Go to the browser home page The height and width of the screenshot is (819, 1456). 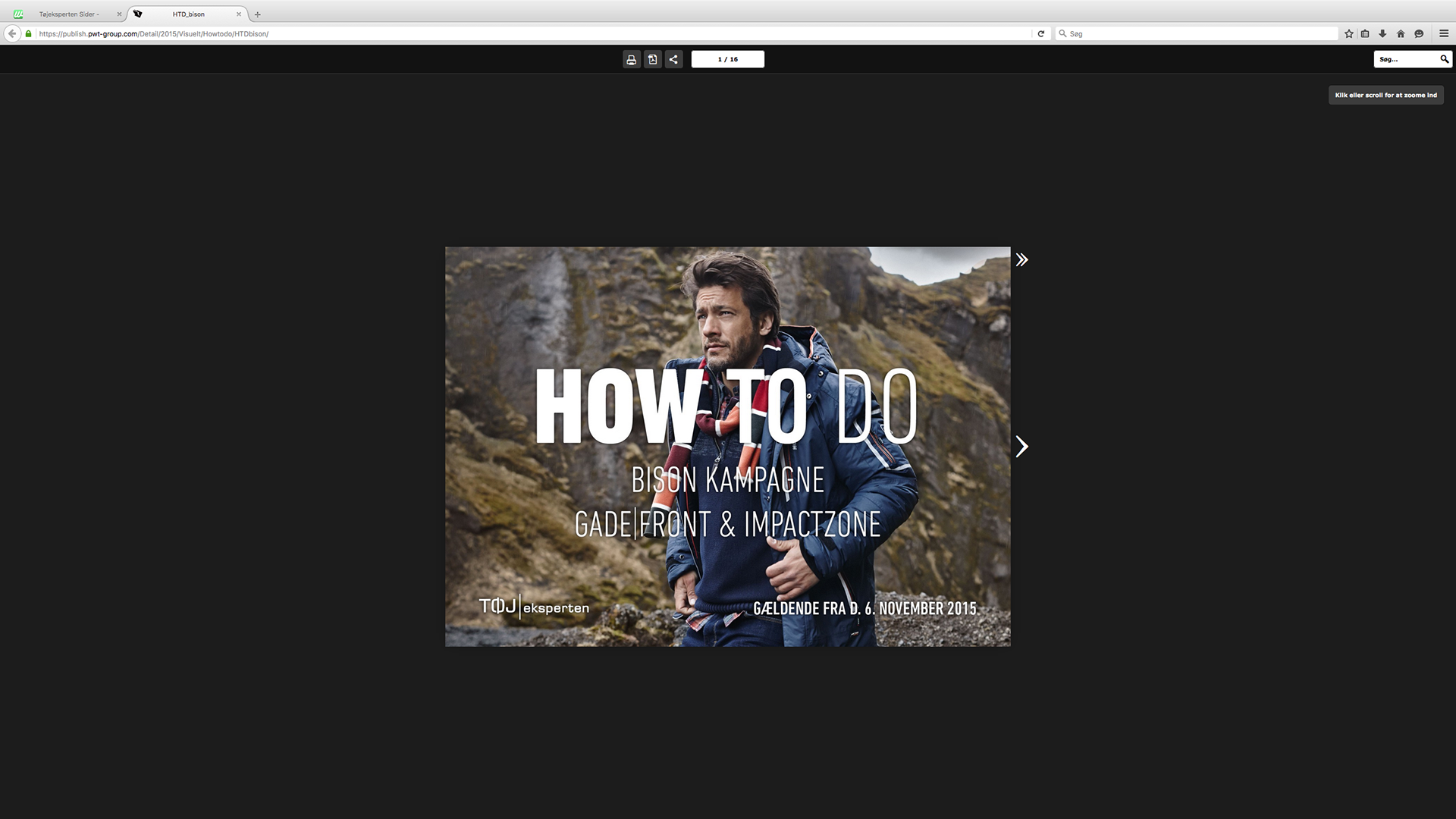coord(1401,33)
